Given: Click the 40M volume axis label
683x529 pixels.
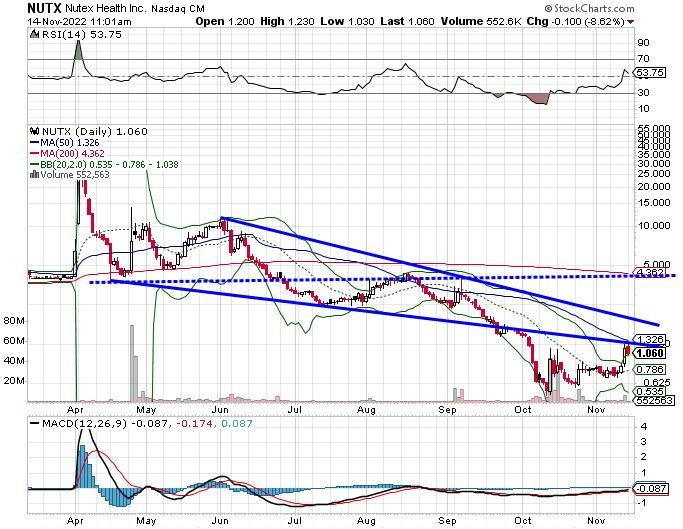Looking at the screenshot, I should point(14,361).
